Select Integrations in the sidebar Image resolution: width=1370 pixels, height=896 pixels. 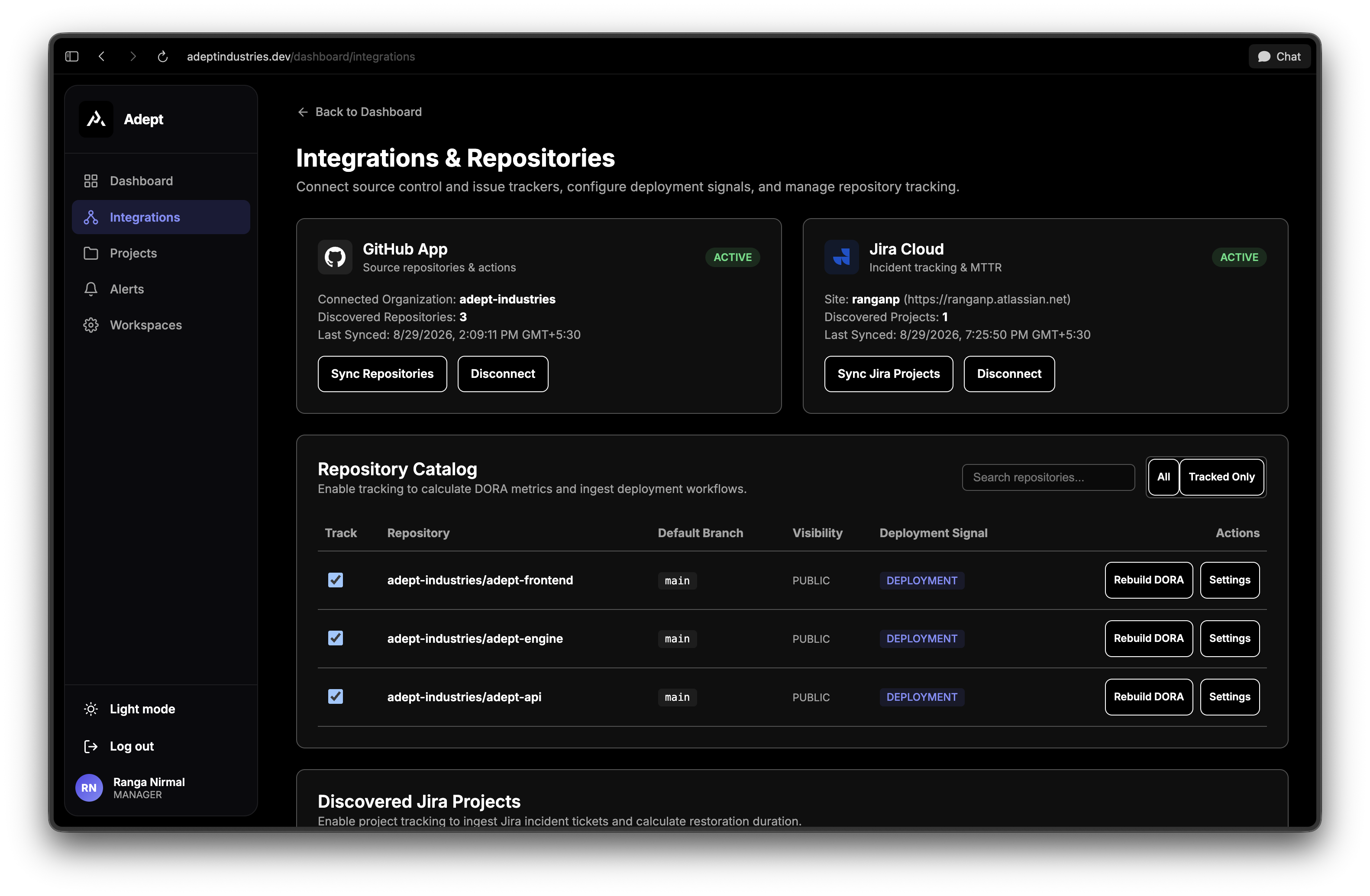pos(161,217)
